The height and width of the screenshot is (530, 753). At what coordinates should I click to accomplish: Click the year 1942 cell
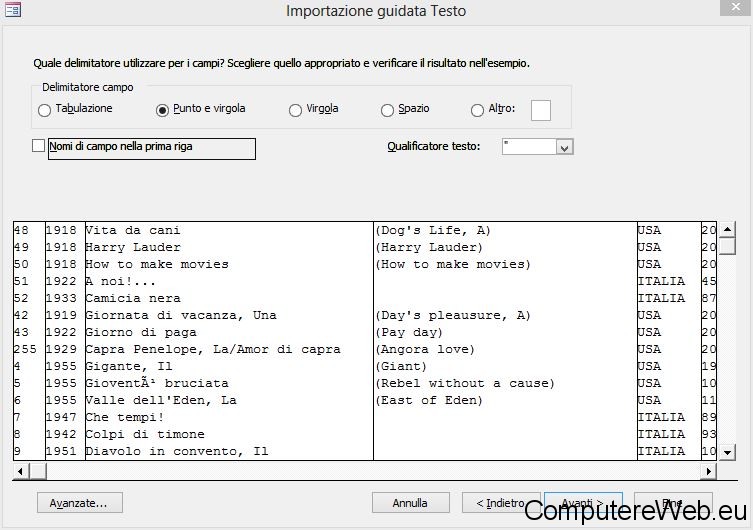pos(61,434)
